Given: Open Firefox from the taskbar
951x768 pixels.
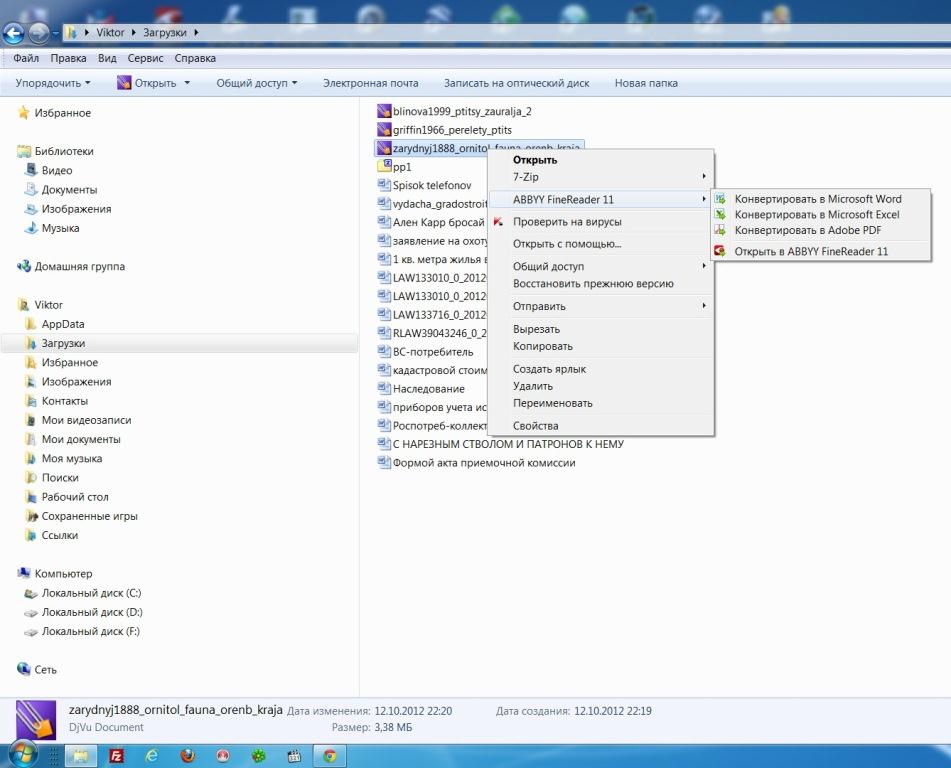Looking at the screenshot, I should [x=187, y=755].
